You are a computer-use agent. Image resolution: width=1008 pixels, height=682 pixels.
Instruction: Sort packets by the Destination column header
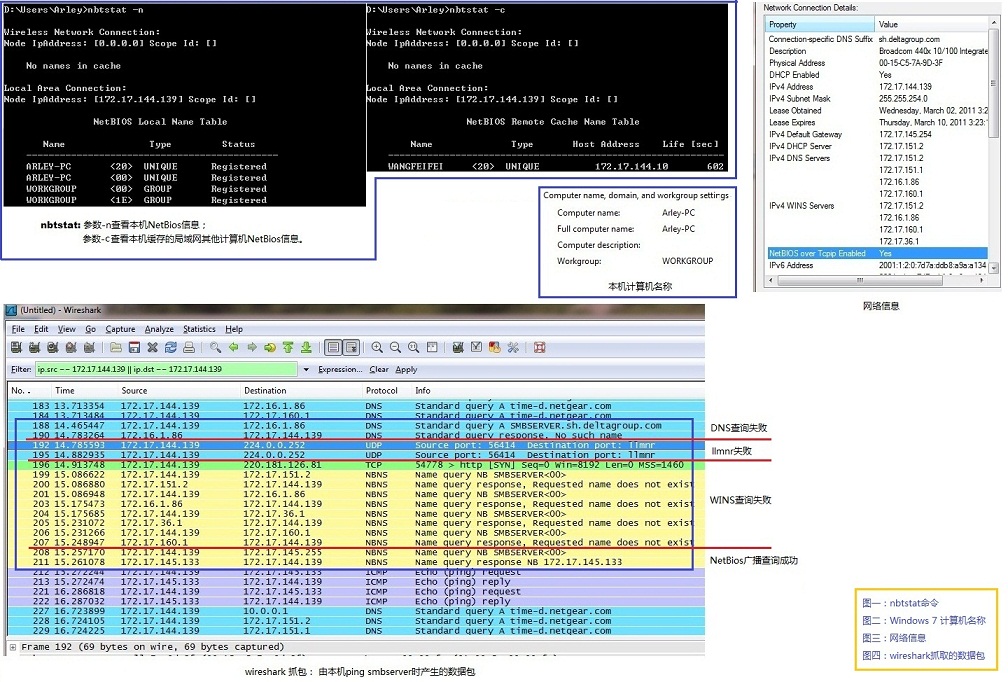click(300, 391)
